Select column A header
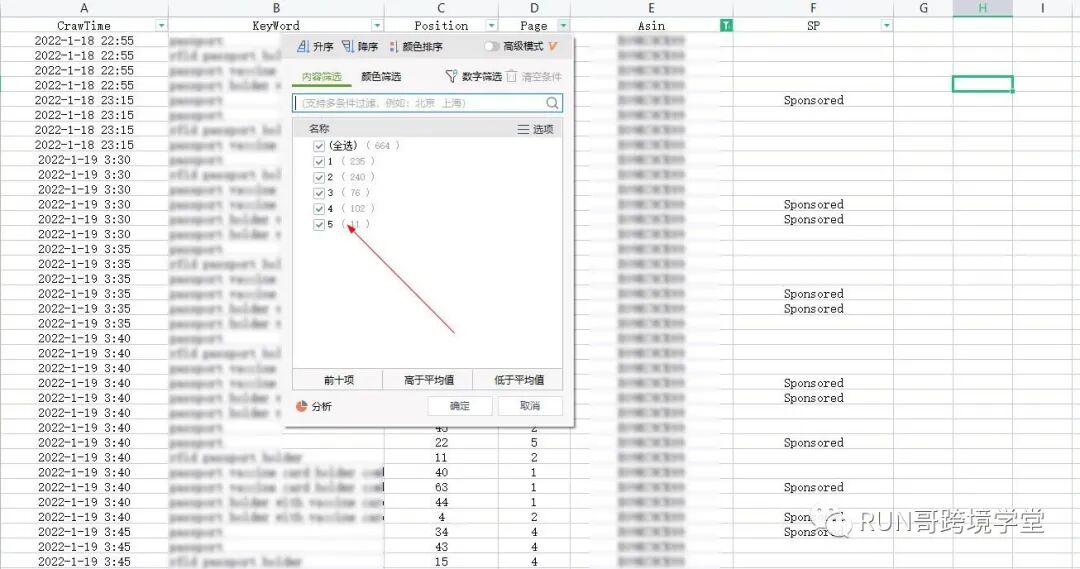Image resolution: width=1080 pixels, height=569 pixels. pos(84,8)
